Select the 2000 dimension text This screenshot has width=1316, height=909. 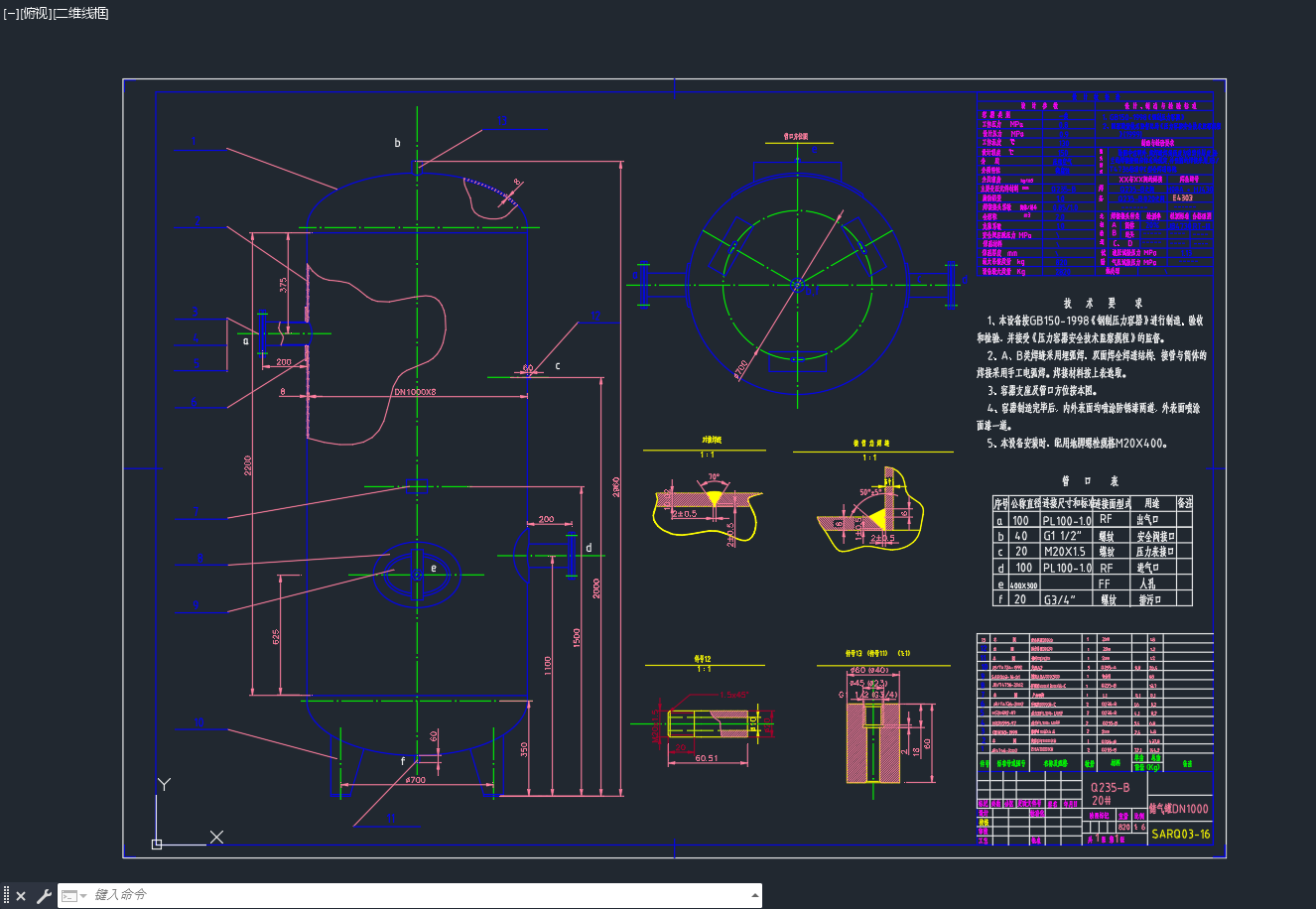click(596, 587)
